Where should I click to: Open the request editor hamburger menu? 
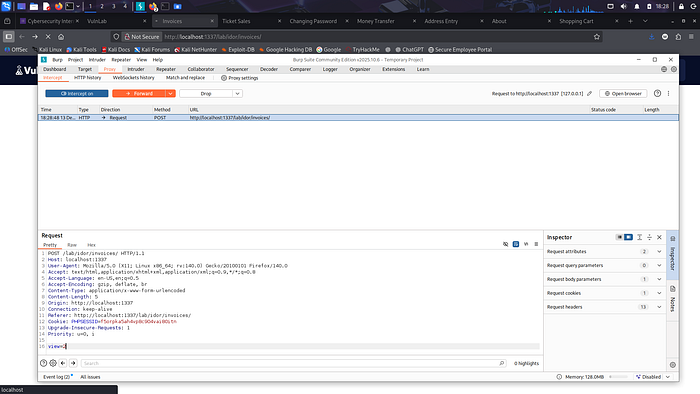pos(536,244)
